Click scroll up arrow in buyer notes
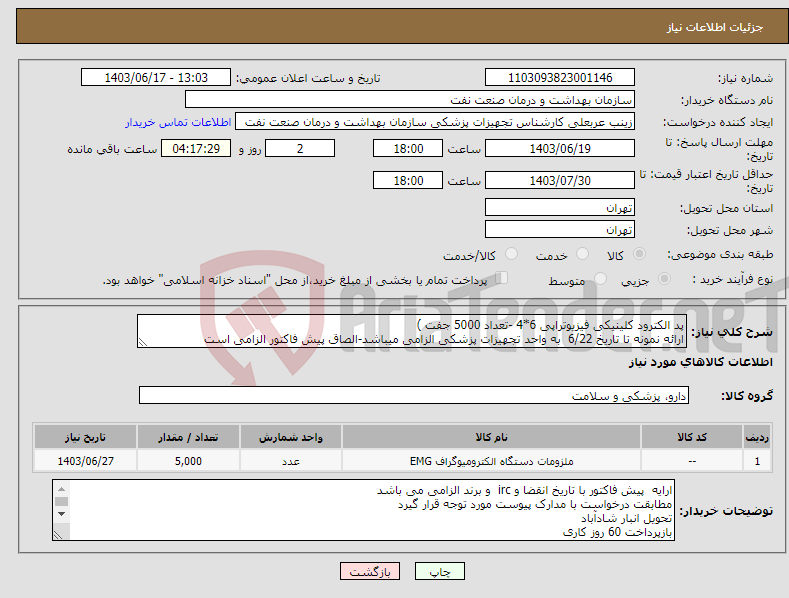789x598 pixels. [x=61, y=489]
